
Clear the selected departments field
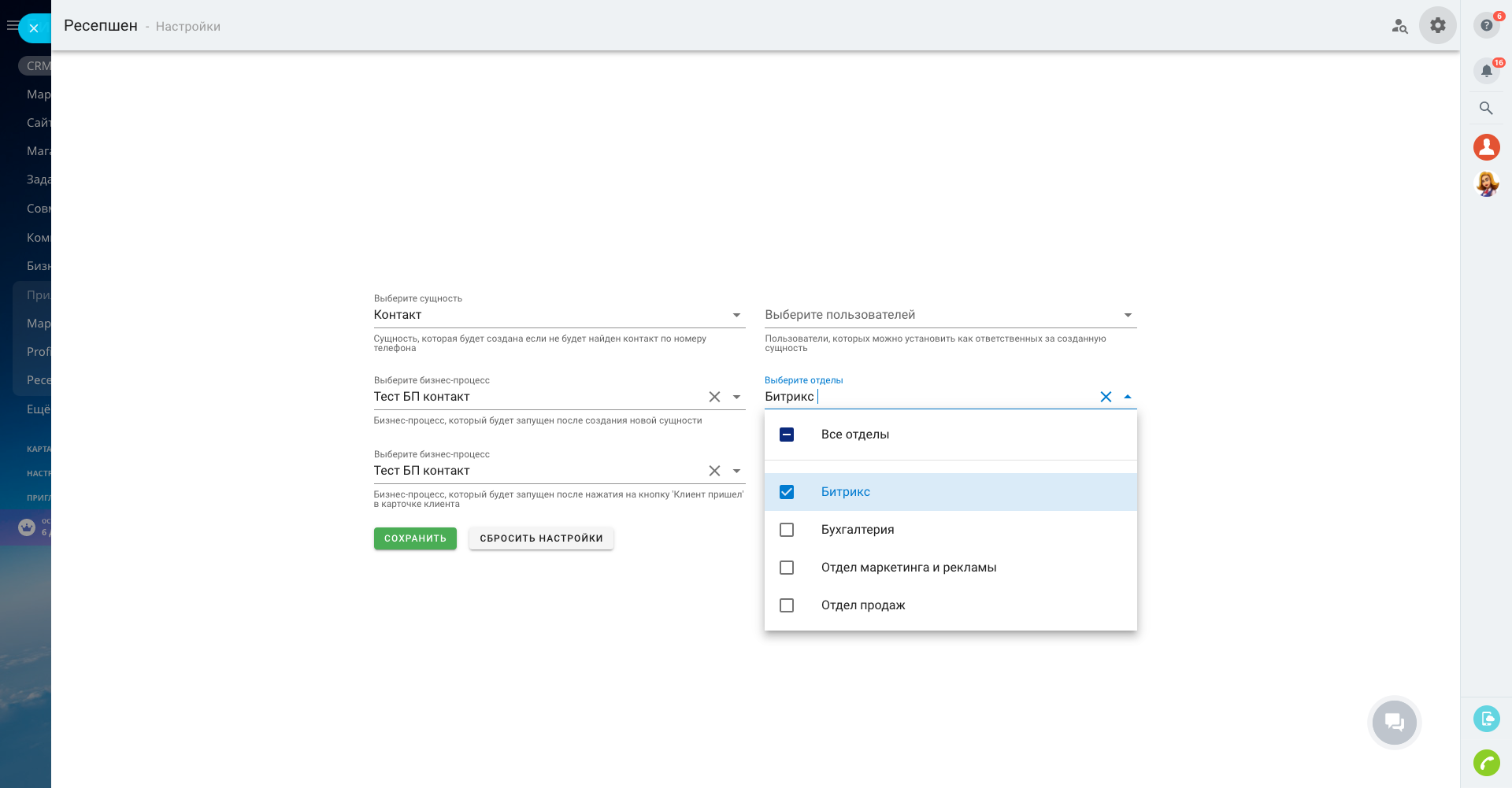[1106, 397]
